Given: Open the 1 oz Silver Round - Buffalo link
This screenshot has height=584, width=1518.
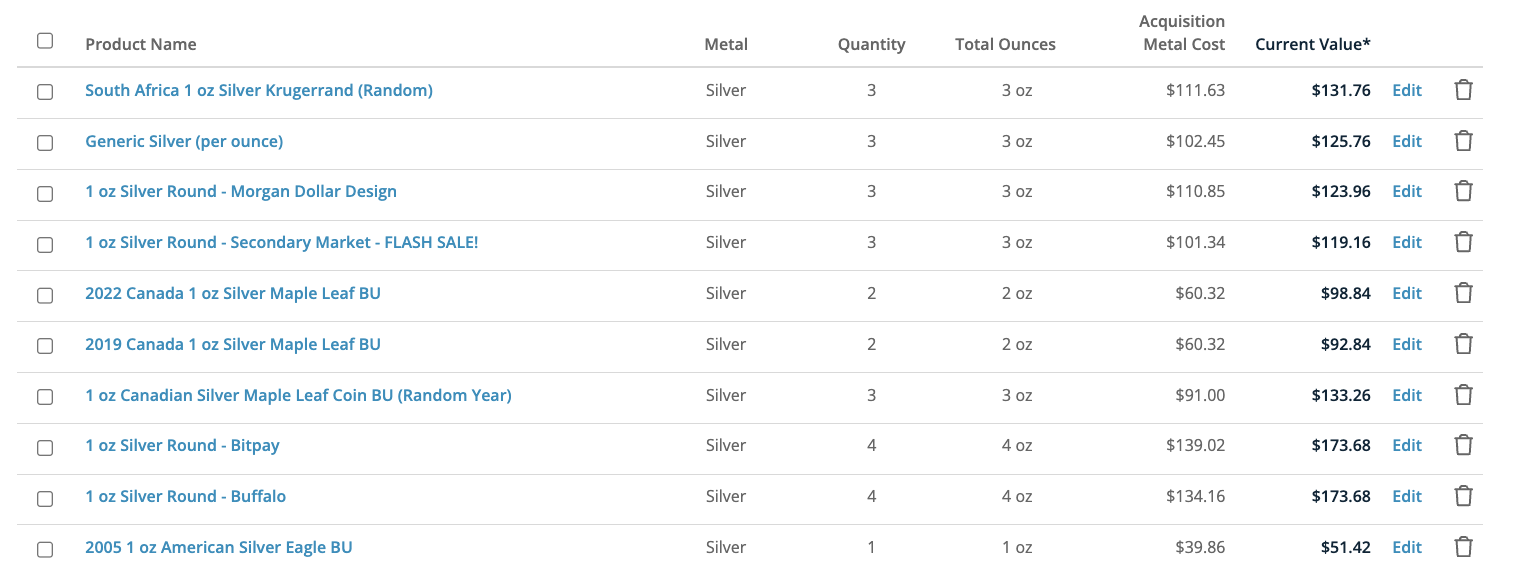Looking at the screenshot, I should click(185, 496).
